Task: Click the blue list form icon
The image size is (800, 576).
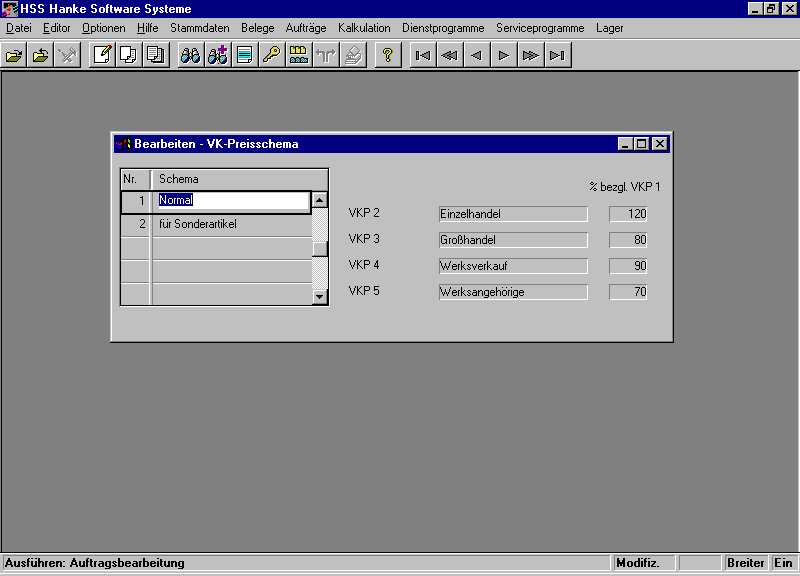Action: click(244, 55)
